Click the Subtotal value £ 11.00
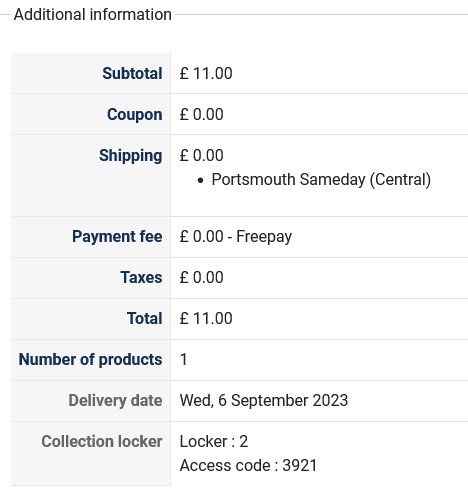Viewport: 468px width, 493px height. [206, 73]
